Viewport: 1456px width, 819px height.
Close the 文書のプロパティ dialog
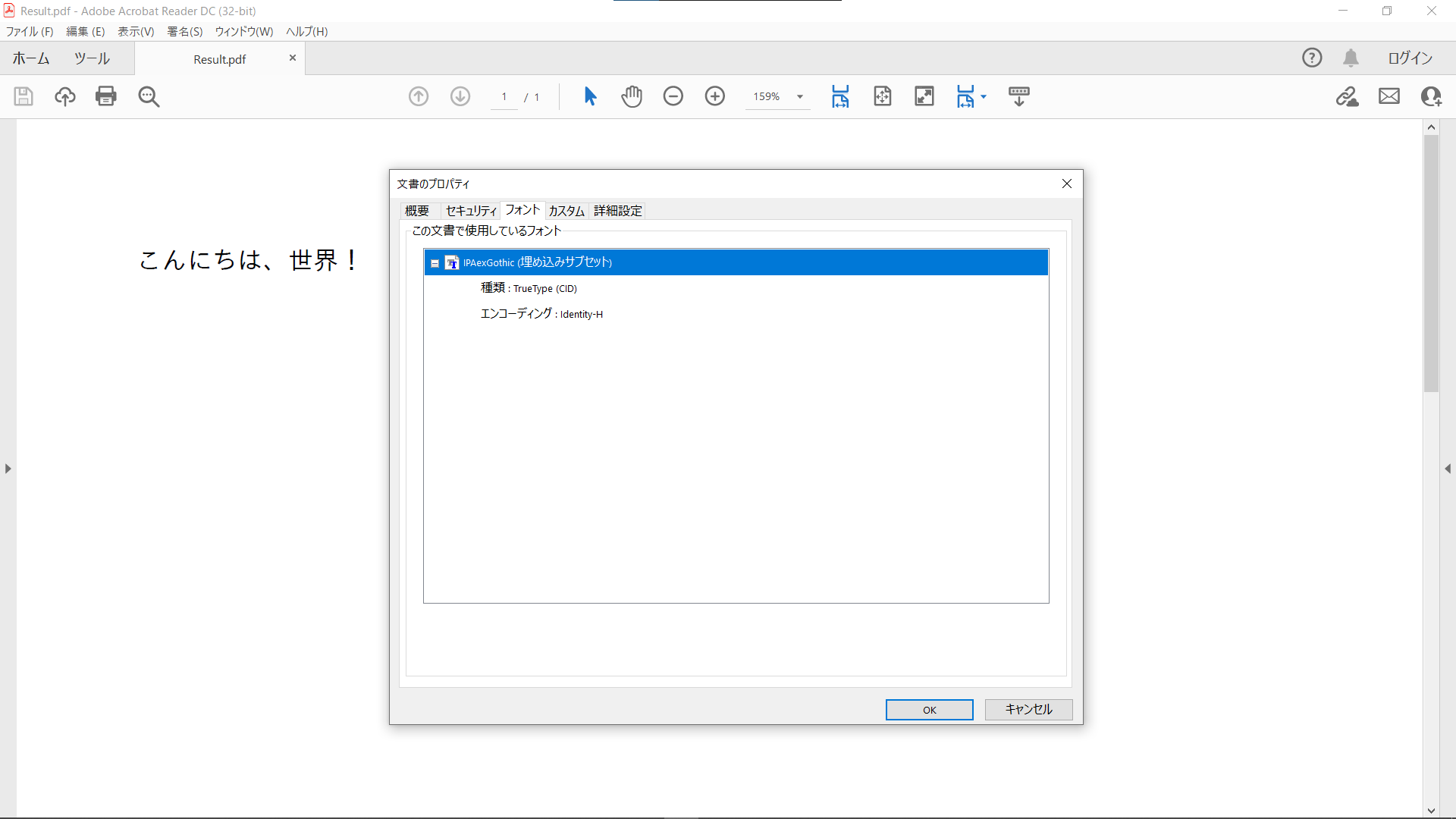[1067, 184]
